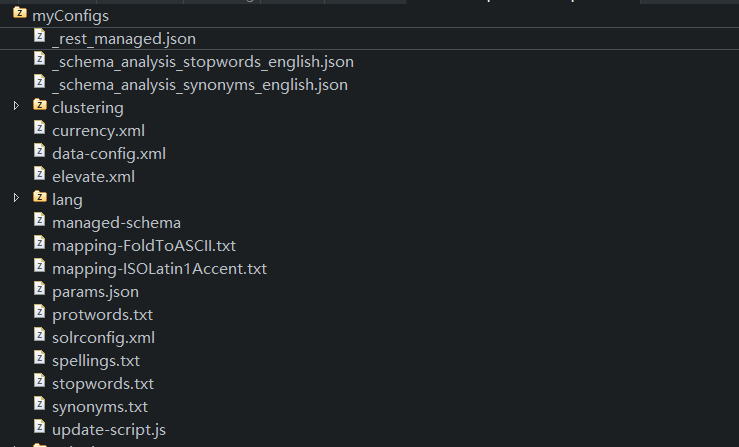
Task: Click the file icon beside solrconfig.xml
Action: point(40,335)
